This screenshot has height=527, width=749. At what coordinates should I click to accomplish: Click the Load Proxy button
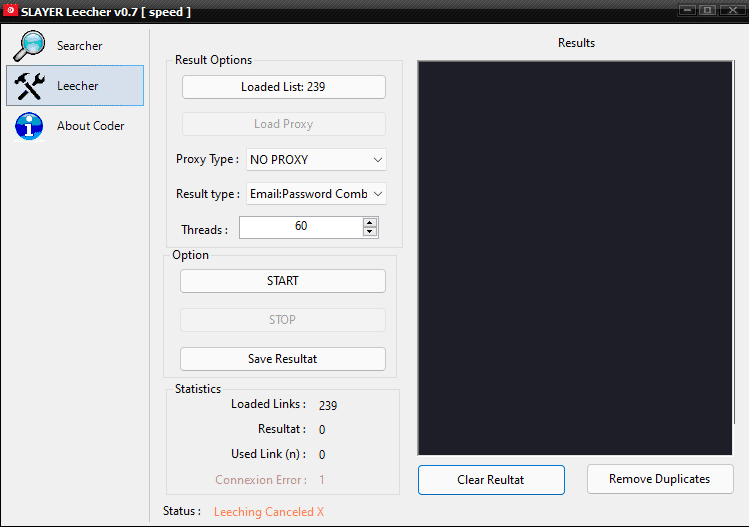(283, 124)
